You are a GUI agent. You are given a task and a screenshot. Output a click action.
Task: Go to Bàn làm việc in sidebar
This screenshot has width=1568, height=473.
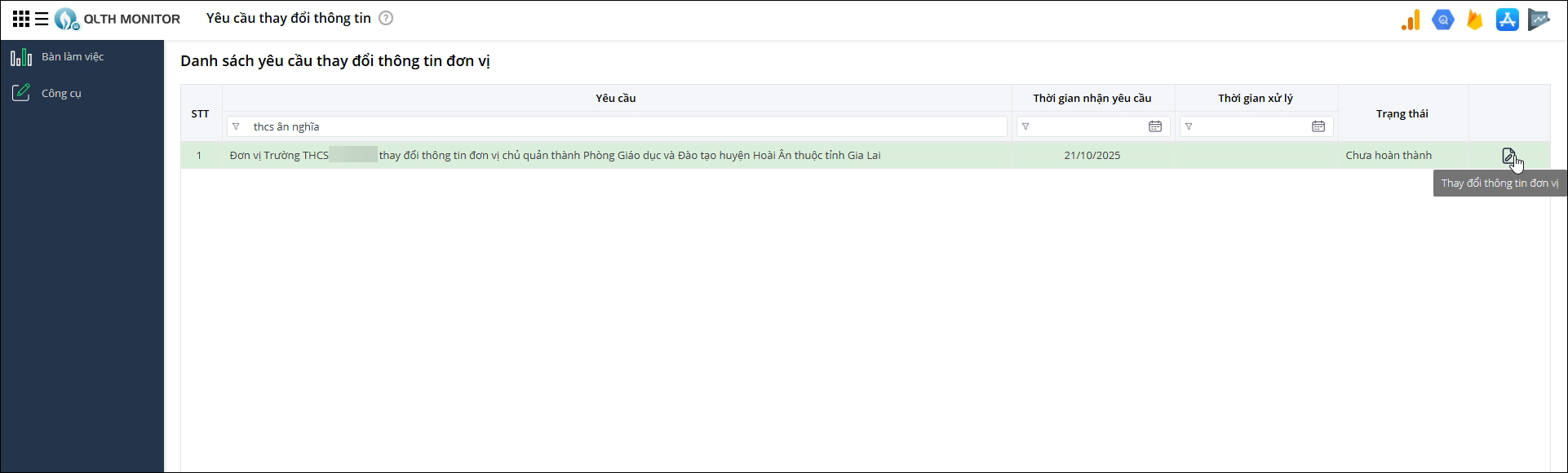[73, 57]
